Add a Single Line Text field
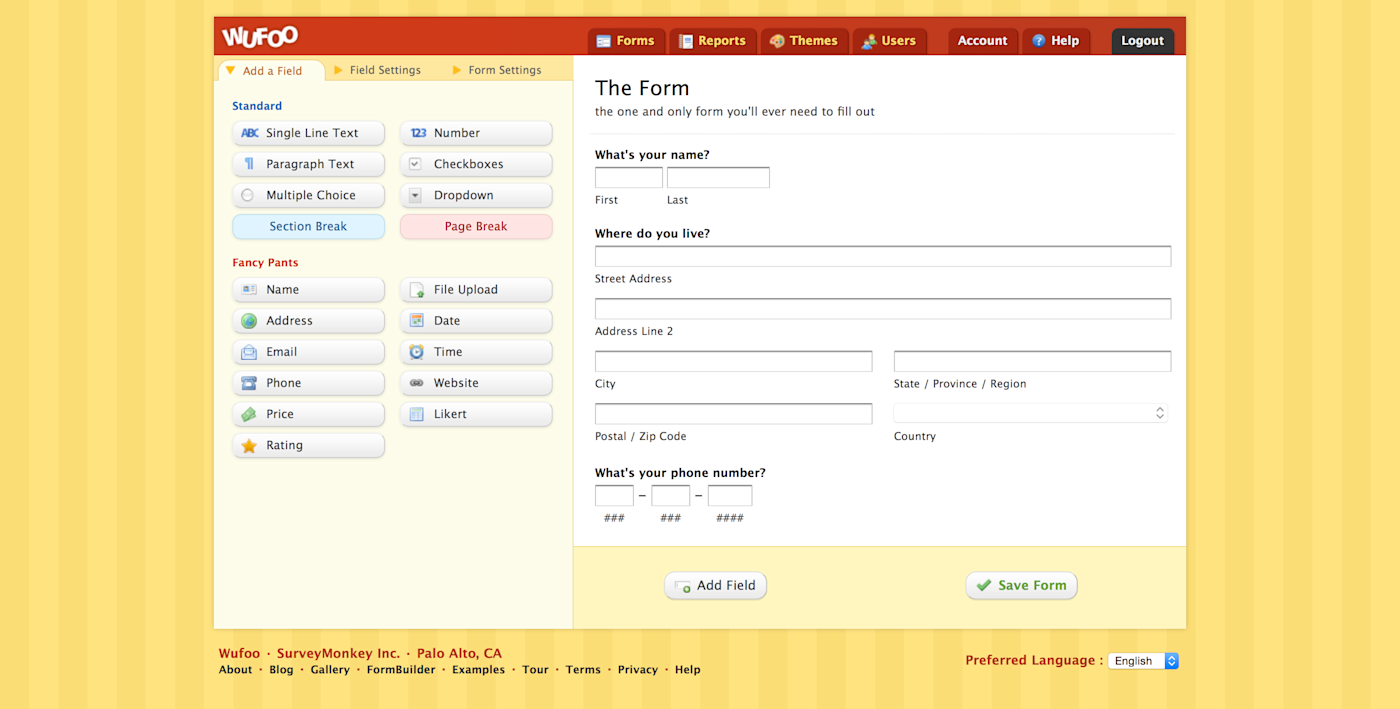This screenshot has height=709, width=1400. [308, 133]
